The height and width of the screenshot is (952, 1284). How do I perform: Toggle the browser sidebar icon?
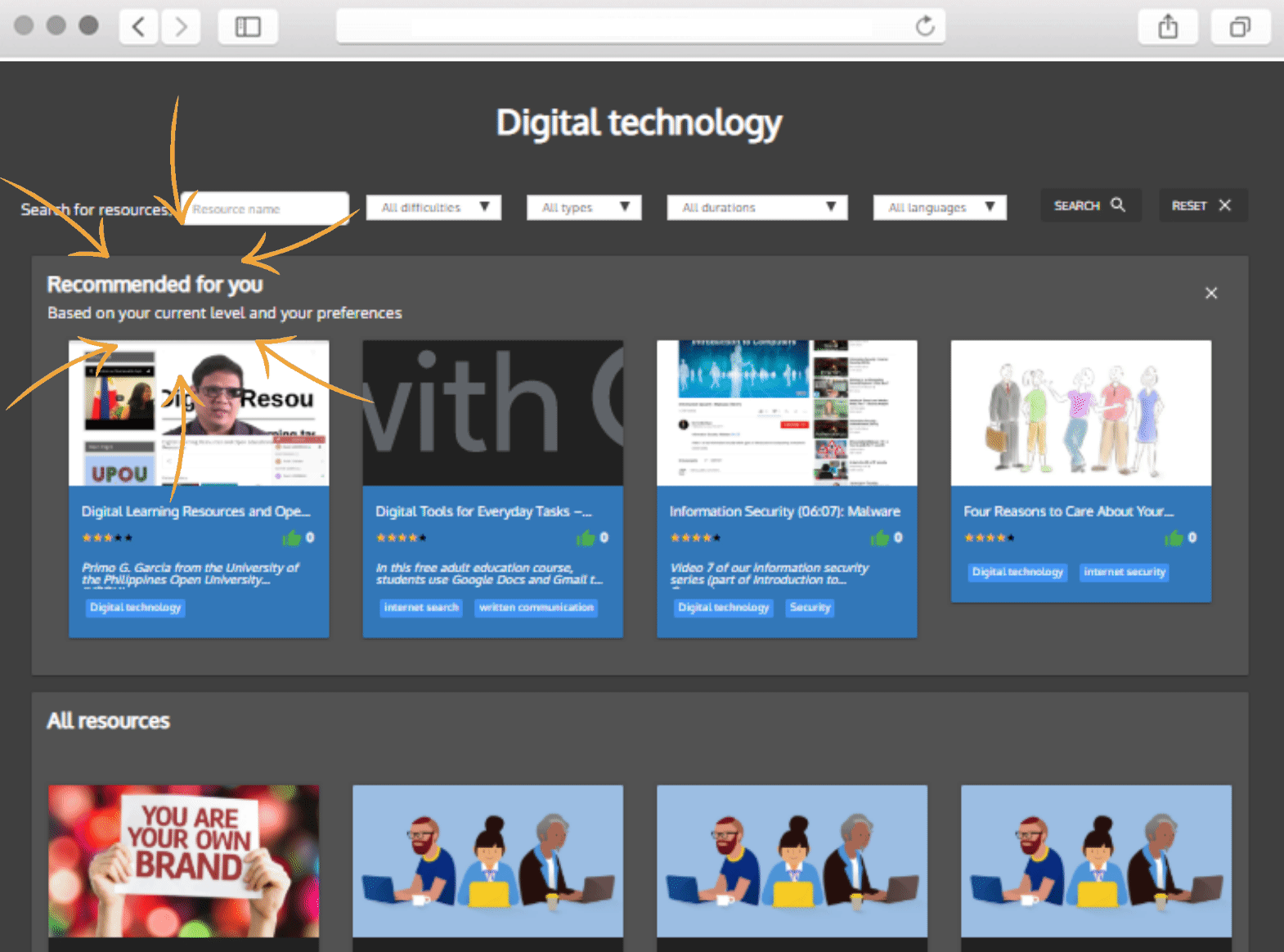(x=248, y=27)
